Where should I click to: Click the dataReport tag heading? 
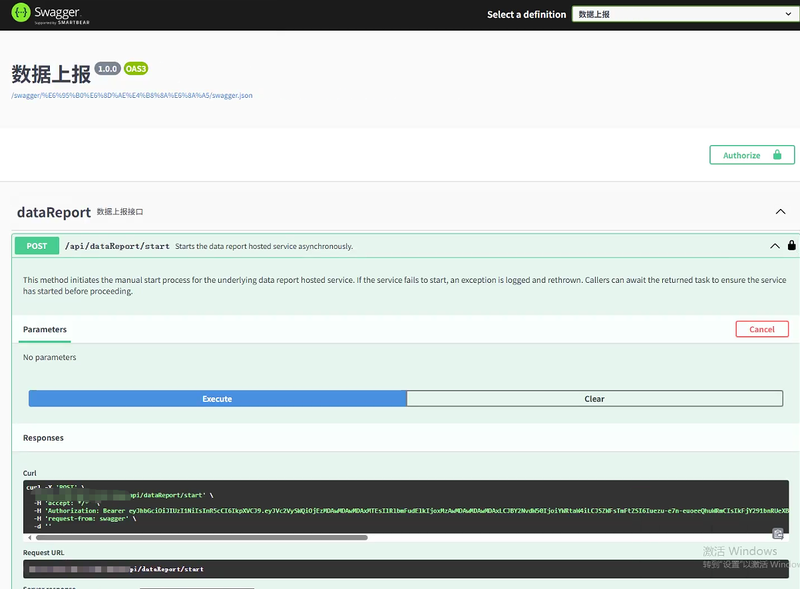click(x=54, y=212)
